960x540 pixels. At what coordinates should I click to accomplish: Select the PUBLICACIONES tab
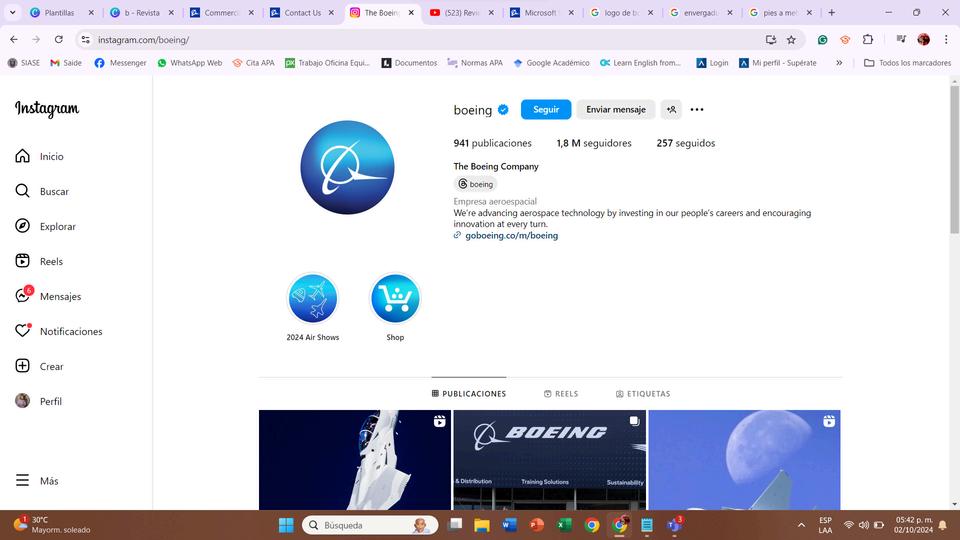[469, 394]
